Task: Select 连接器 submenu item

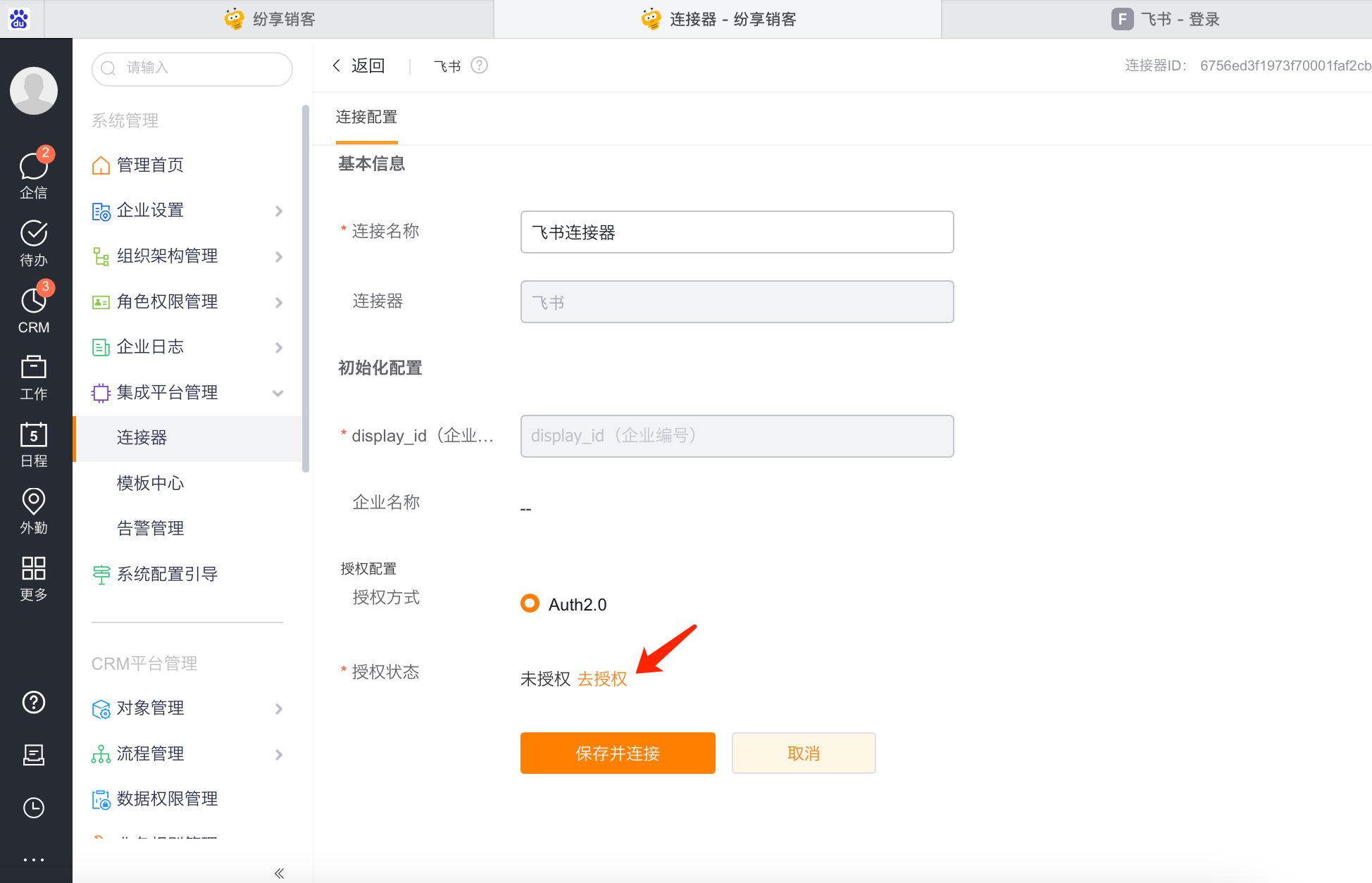Action: (x=187, y=438)
